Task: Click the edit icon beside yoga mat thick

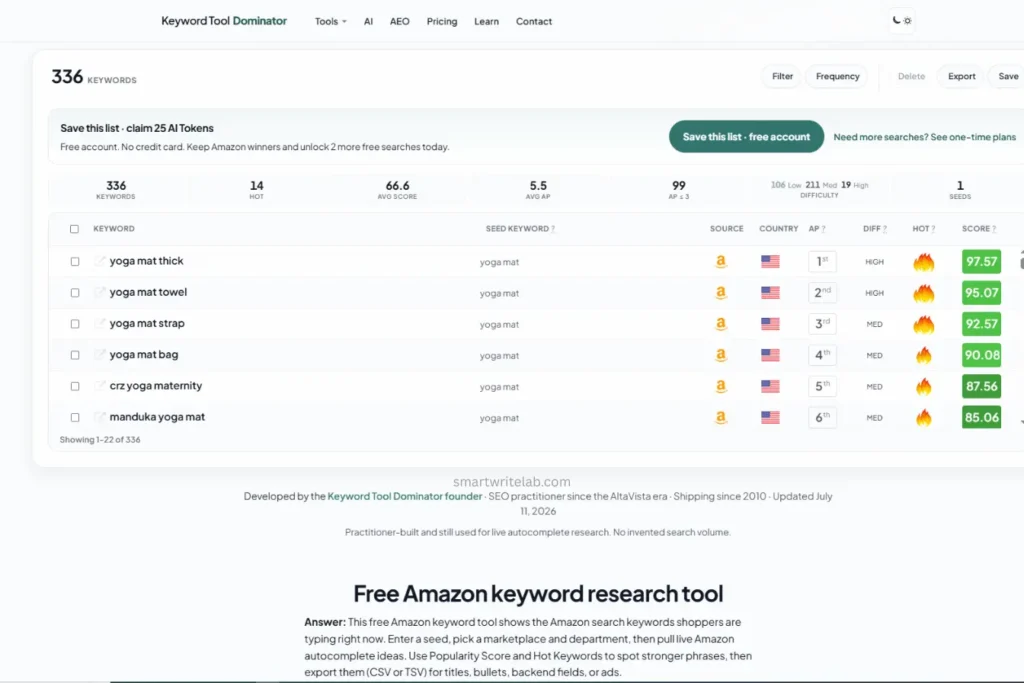Action: pyautogui.click(x=99, y=261)
